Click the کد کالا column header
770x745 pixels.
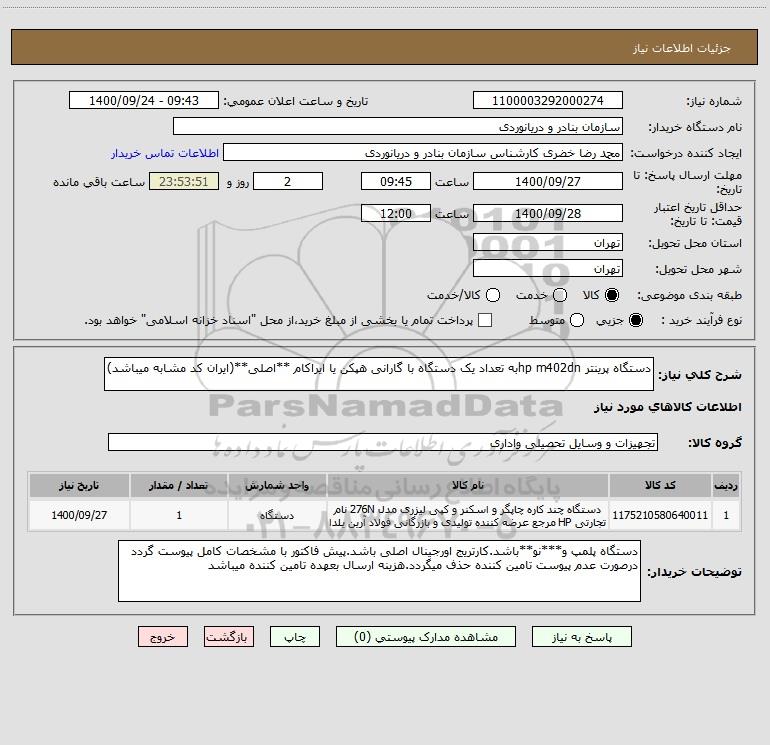[660, 485]
